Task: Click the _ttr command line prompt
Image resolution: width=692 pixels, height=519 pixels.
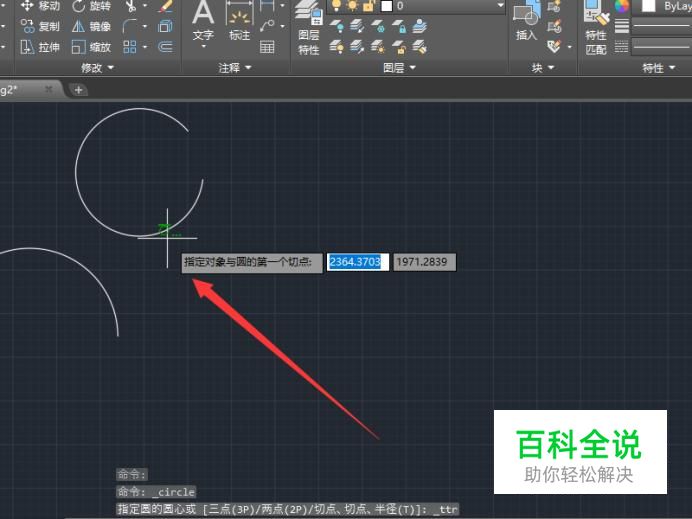Action: 287,509
